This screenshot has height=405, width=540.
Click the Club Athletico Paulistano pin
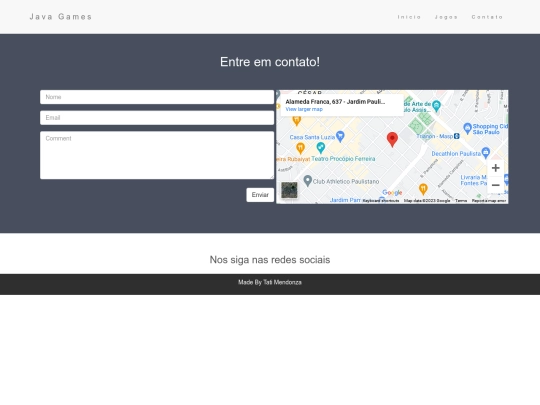308,180
